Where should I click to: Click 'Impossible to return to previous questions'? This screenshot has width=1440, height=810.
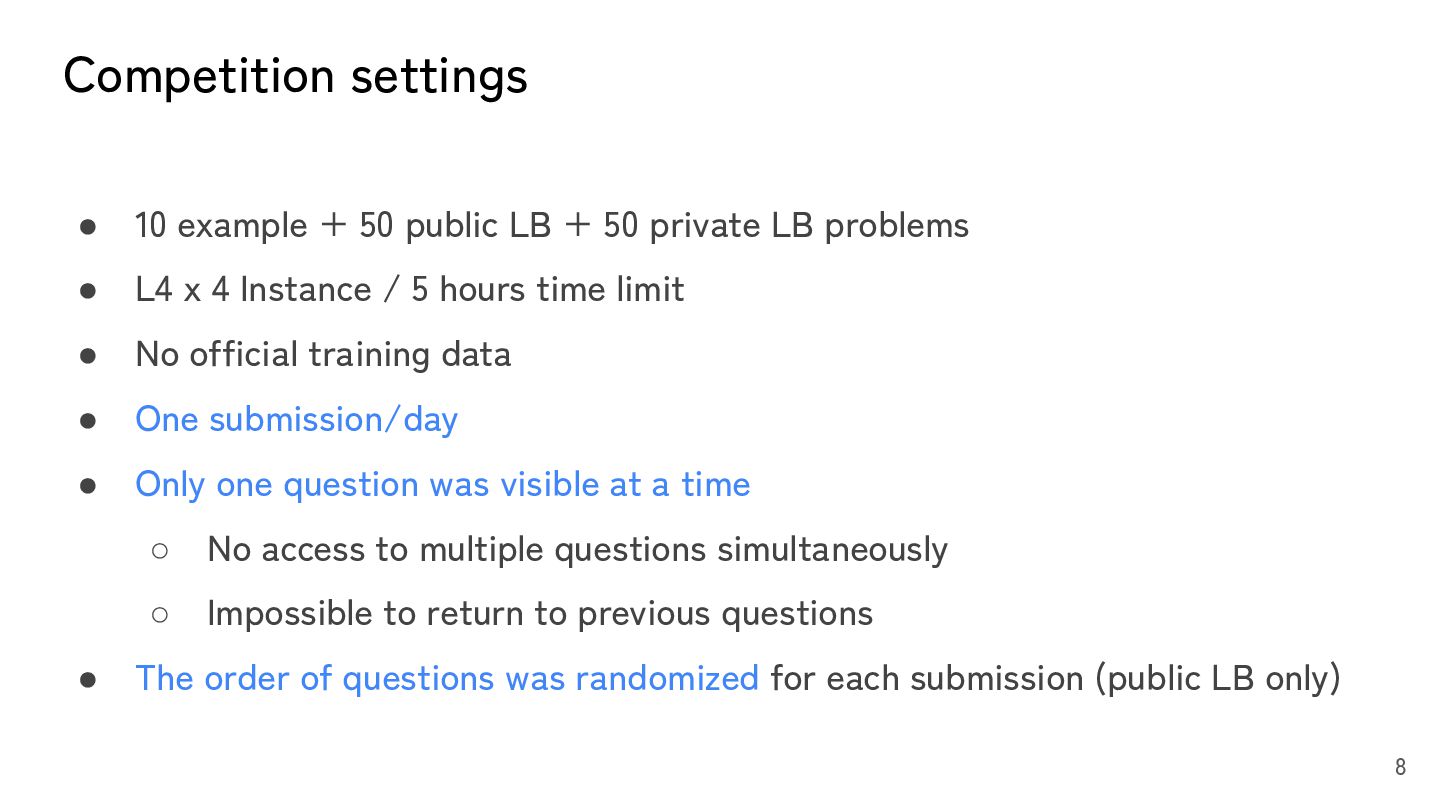click(540, 614)
